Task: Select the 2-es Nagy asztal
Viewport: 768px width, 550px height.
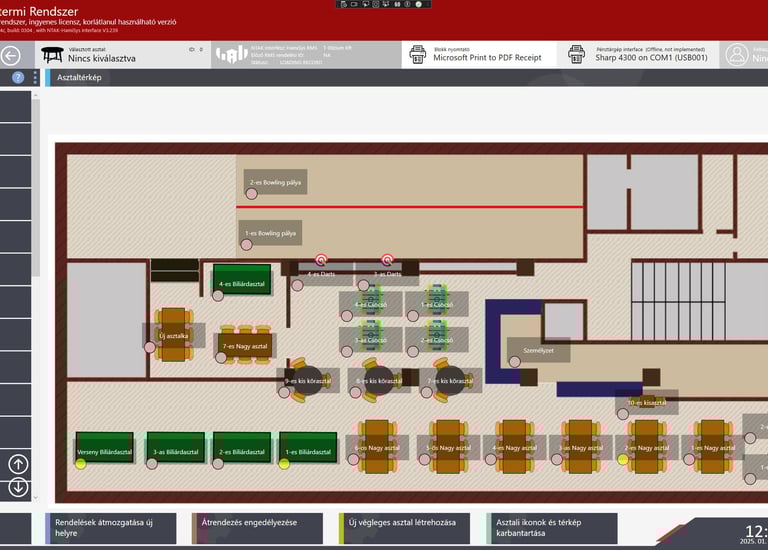Action: (647, 447)
